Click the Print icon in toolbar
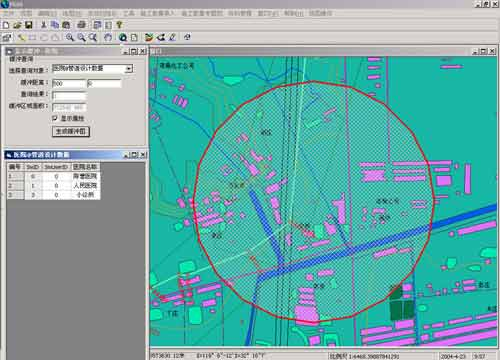This screenshot has width=500, height=360. (81, 25)
